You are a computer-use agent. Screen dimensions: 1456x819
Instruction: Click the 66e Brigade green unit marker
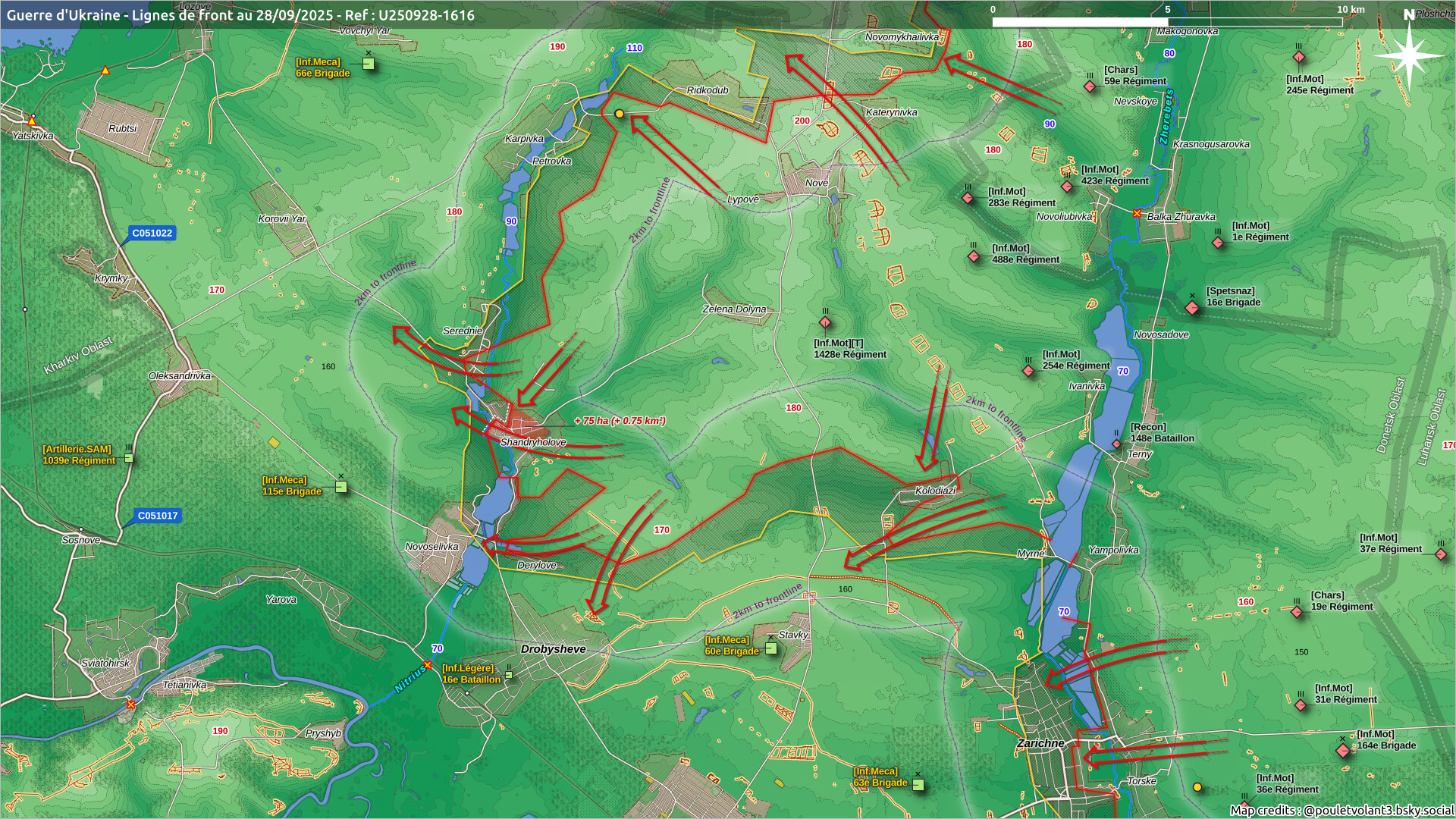tap(369, 64)
